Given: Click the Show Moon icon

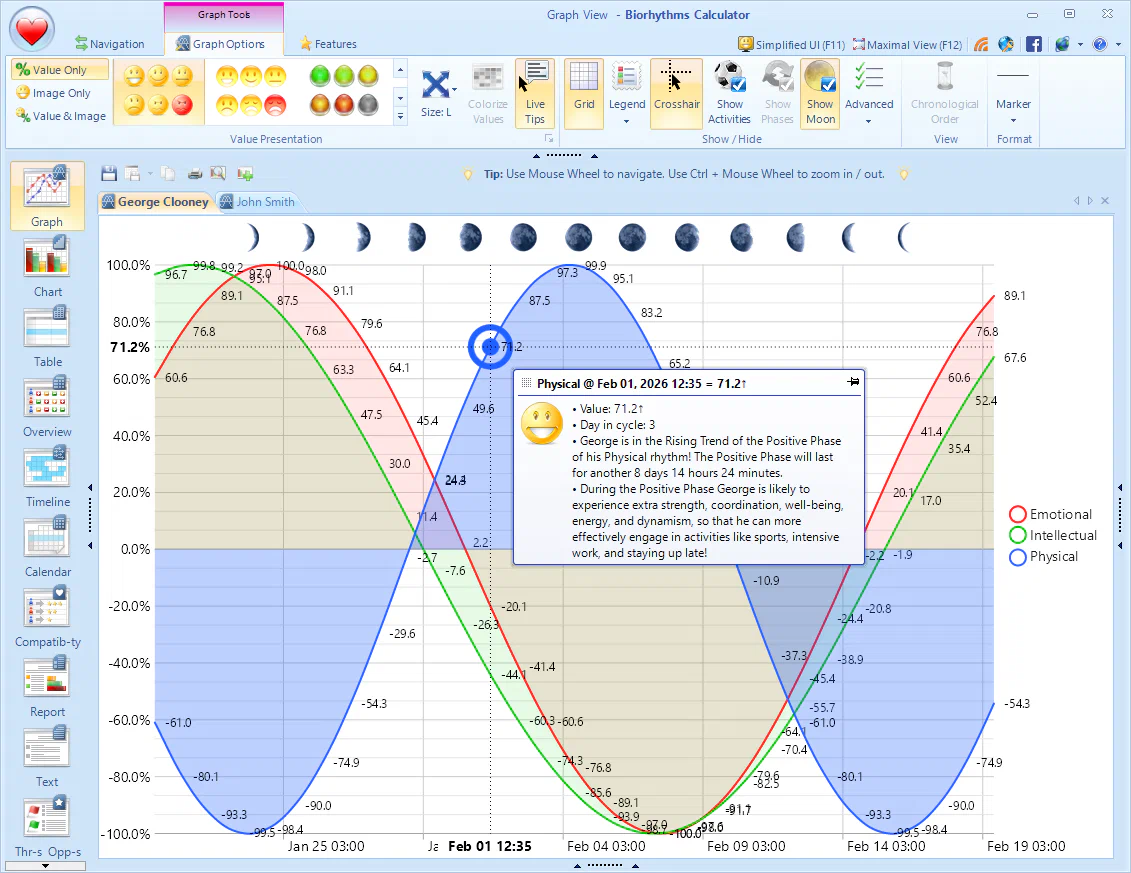Looking at the screenshot, I should (x=820, y=90).
